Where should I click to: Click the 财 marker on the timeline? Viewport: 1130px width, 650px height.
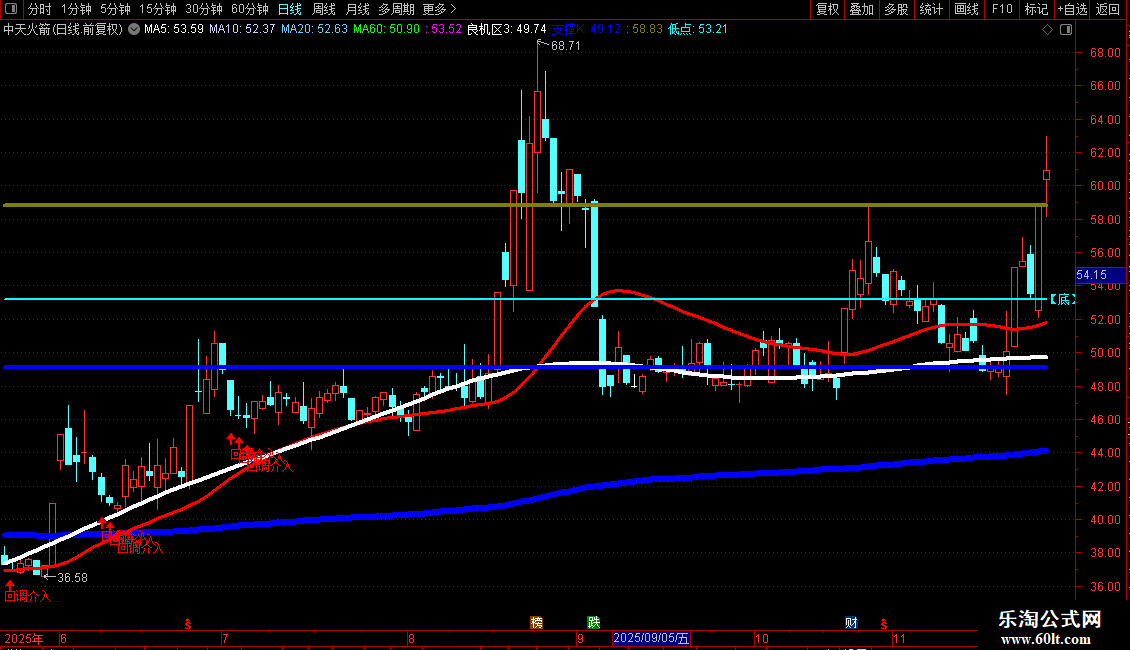click(851, 623)
